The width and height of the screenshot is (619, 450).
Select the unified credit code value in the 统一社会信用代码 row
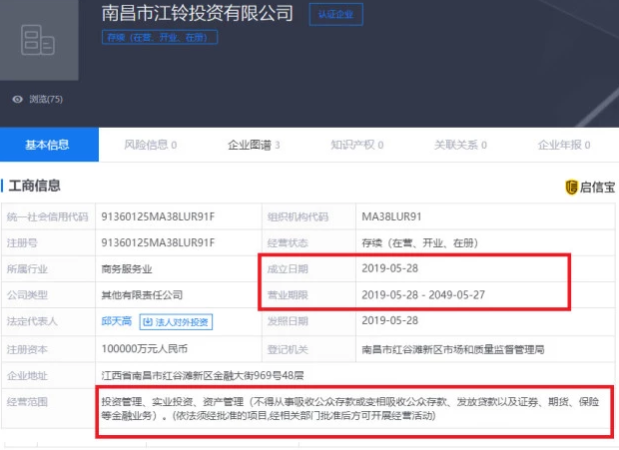(158, 217)
